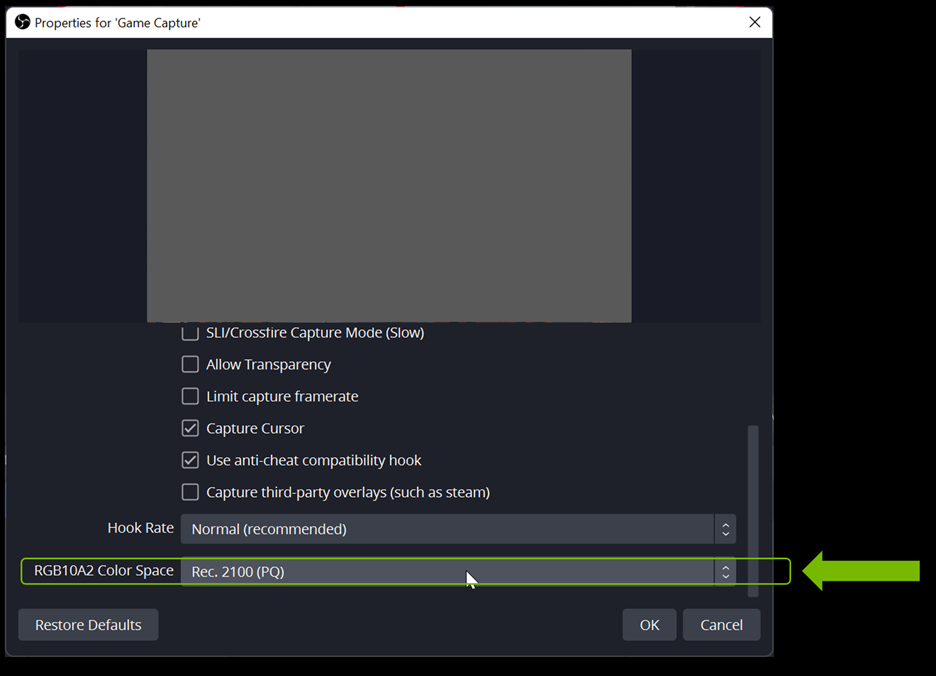Confirm settings with the OK button
The height and width of the screenshot is (676, 936).
(649, 624)
